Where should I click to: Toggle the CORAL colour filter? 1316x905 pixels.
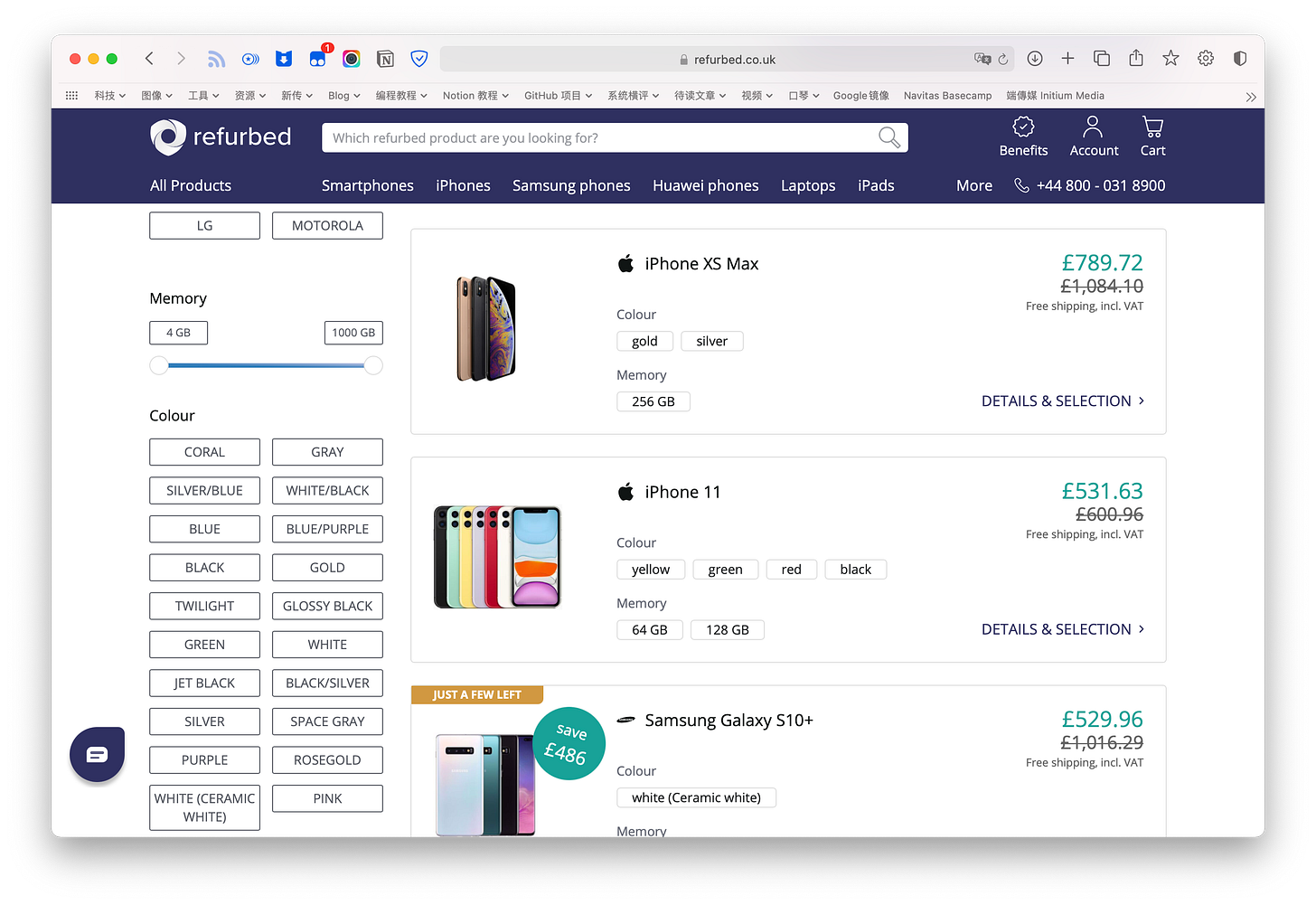[204, 452]
